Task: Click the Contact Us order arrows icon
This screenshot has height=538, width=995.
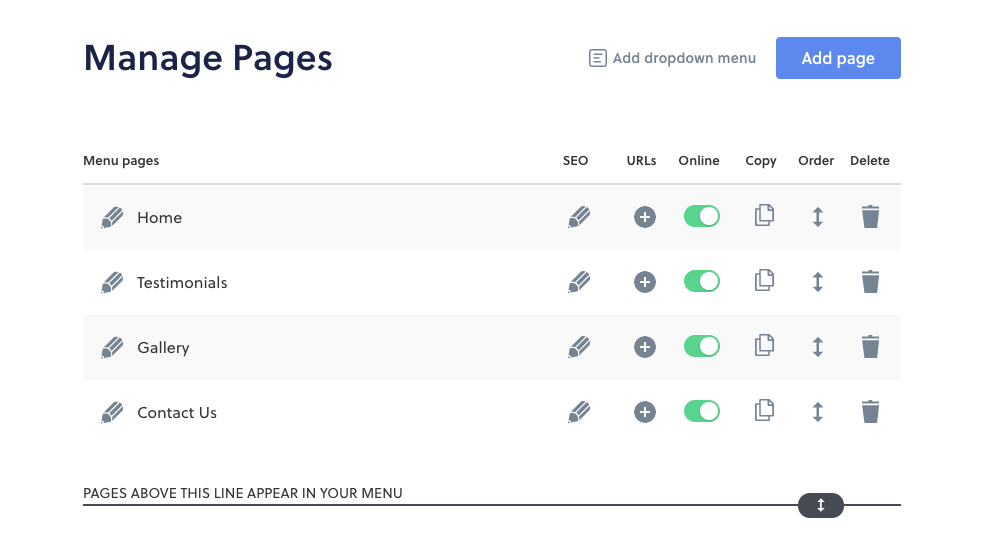Action: [818, 412]
